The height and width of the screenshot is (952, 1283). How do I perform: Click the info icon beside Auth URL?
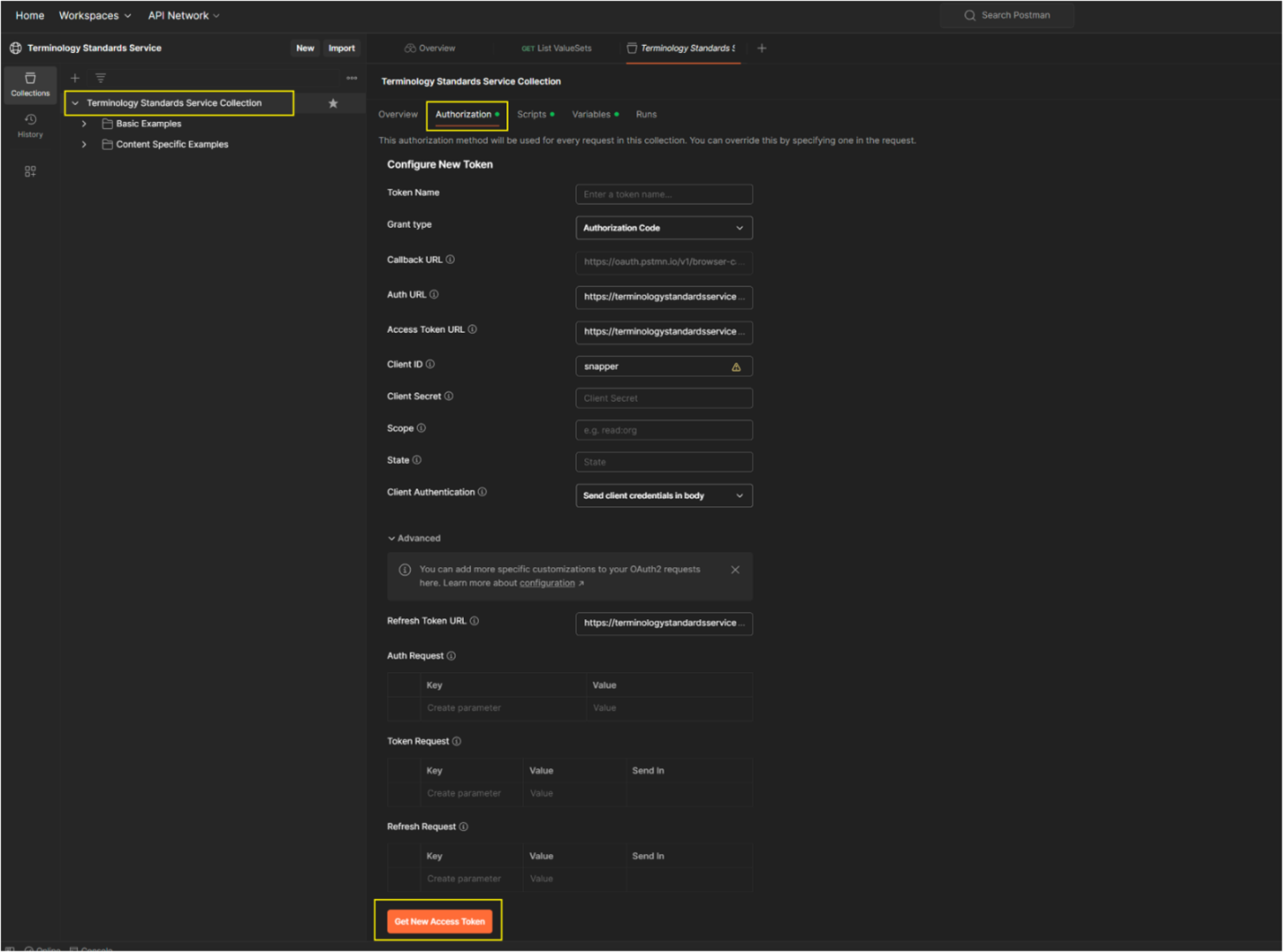click(x=434, y=294)
